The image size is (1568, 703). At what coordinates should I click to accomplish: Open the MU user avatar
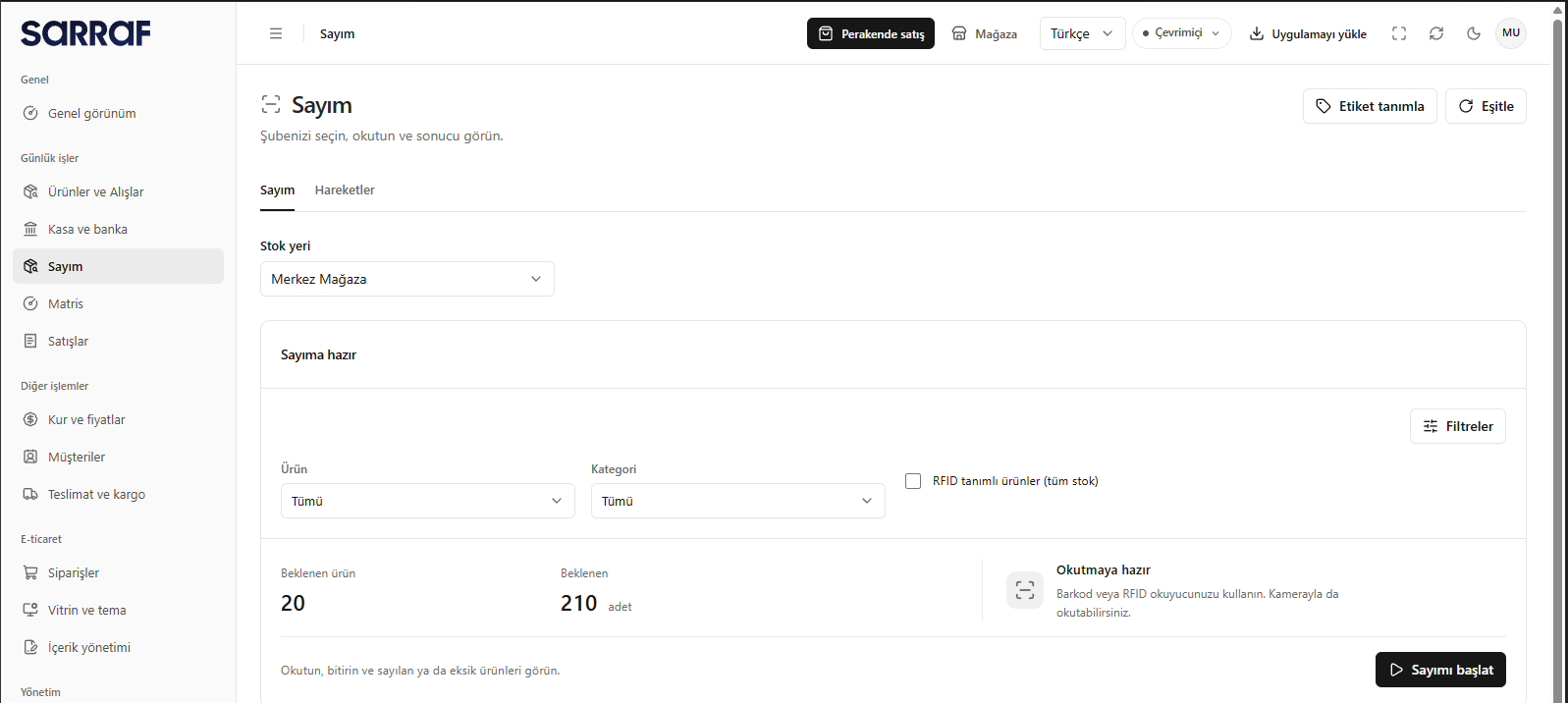click(1511, 33)
